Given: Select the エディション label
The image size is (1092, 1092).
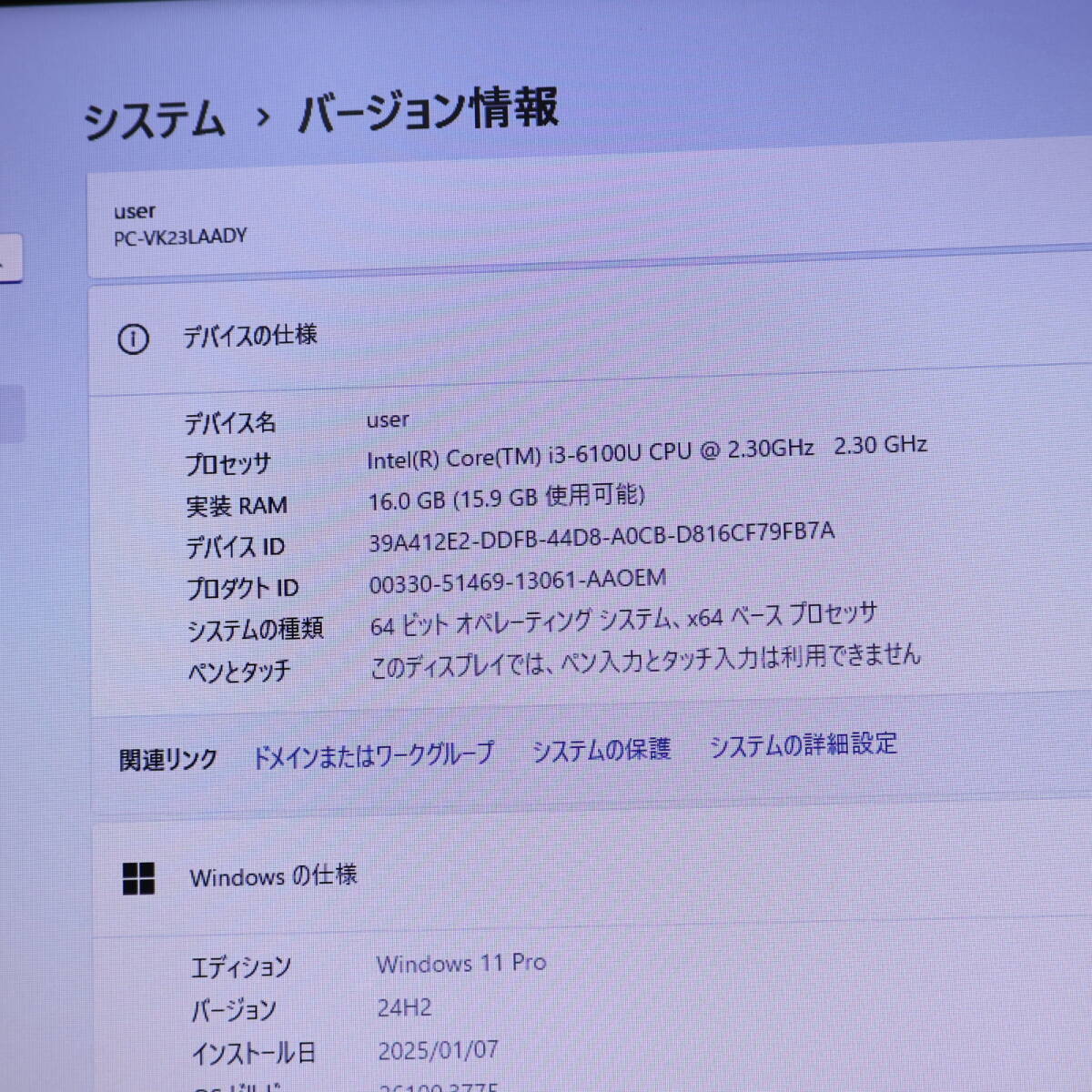Looking at the screenshot, I should (x=241, y=967).
